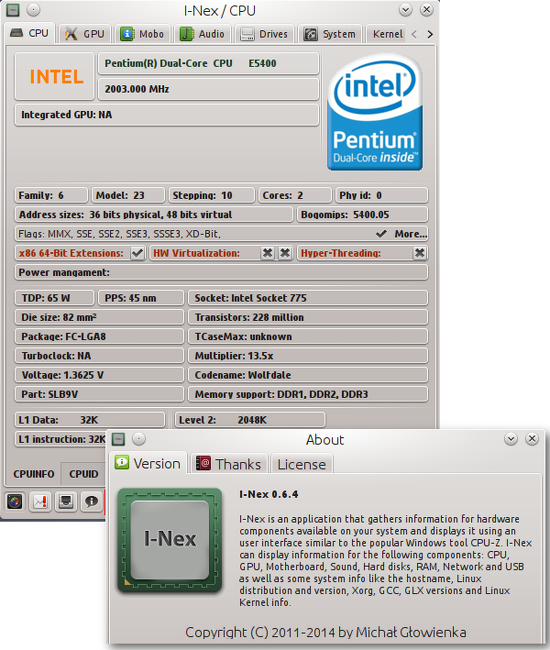Click the TCaseMax: unknown field
The image size is (550, 650).
click(x=308, y=337)
